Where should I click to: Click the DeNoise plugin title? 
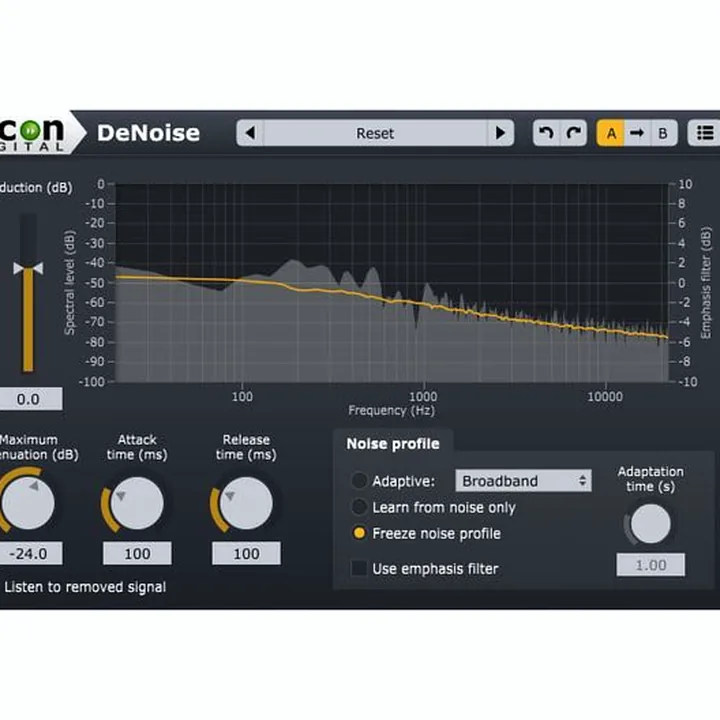click(x=148, y=133)
